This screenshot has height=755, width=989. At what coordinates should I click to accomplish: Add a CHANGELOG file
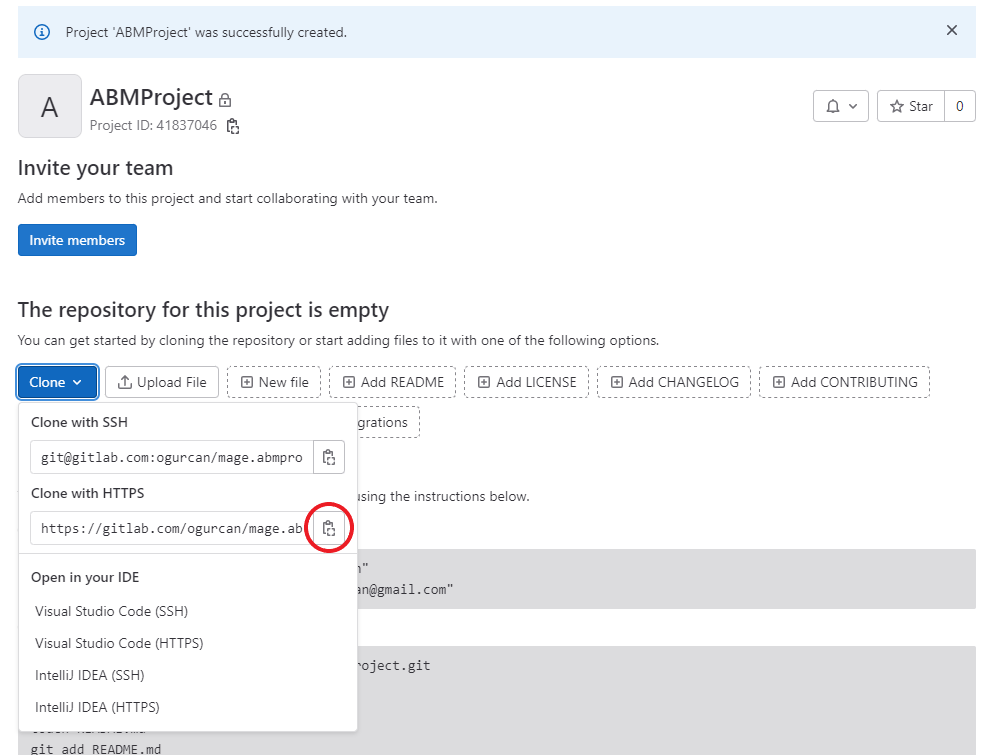(674, 382)
